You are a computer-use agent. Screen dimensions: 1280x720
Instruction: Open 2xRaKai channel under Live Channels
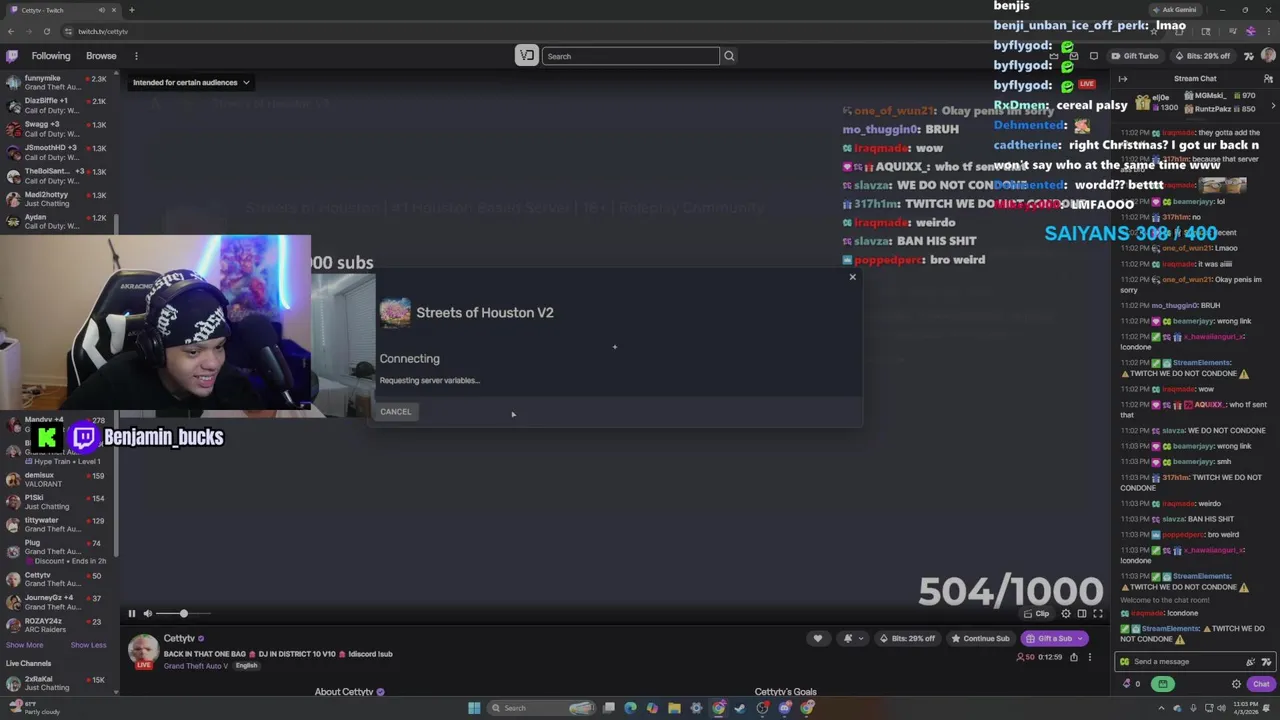click(57, 683)
